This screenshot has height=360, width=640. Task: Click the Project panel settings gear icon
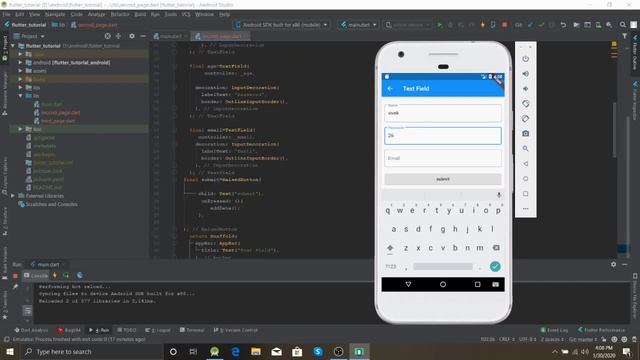131,36
